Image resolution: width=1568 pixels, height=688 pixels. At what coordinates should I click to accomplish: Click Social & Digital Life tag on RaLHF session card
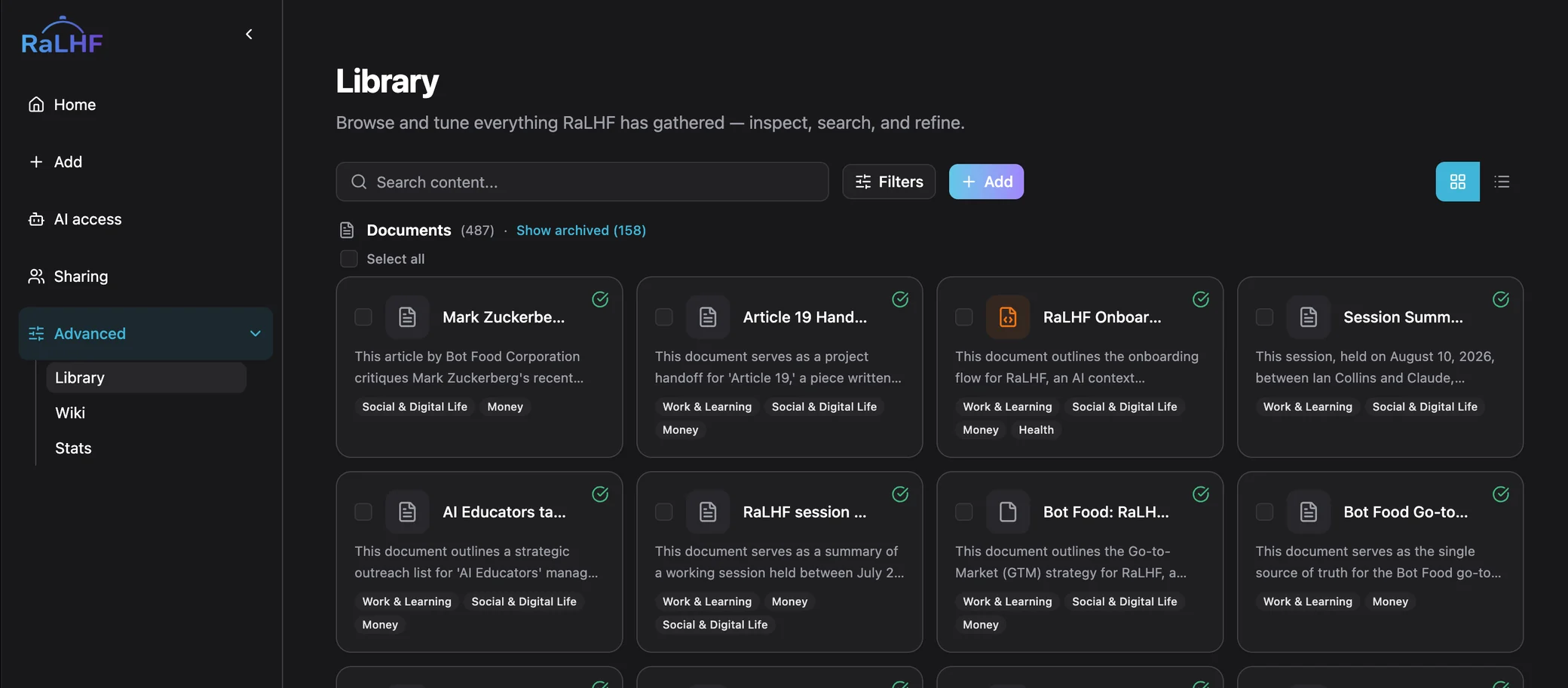[x=715, y=625]
